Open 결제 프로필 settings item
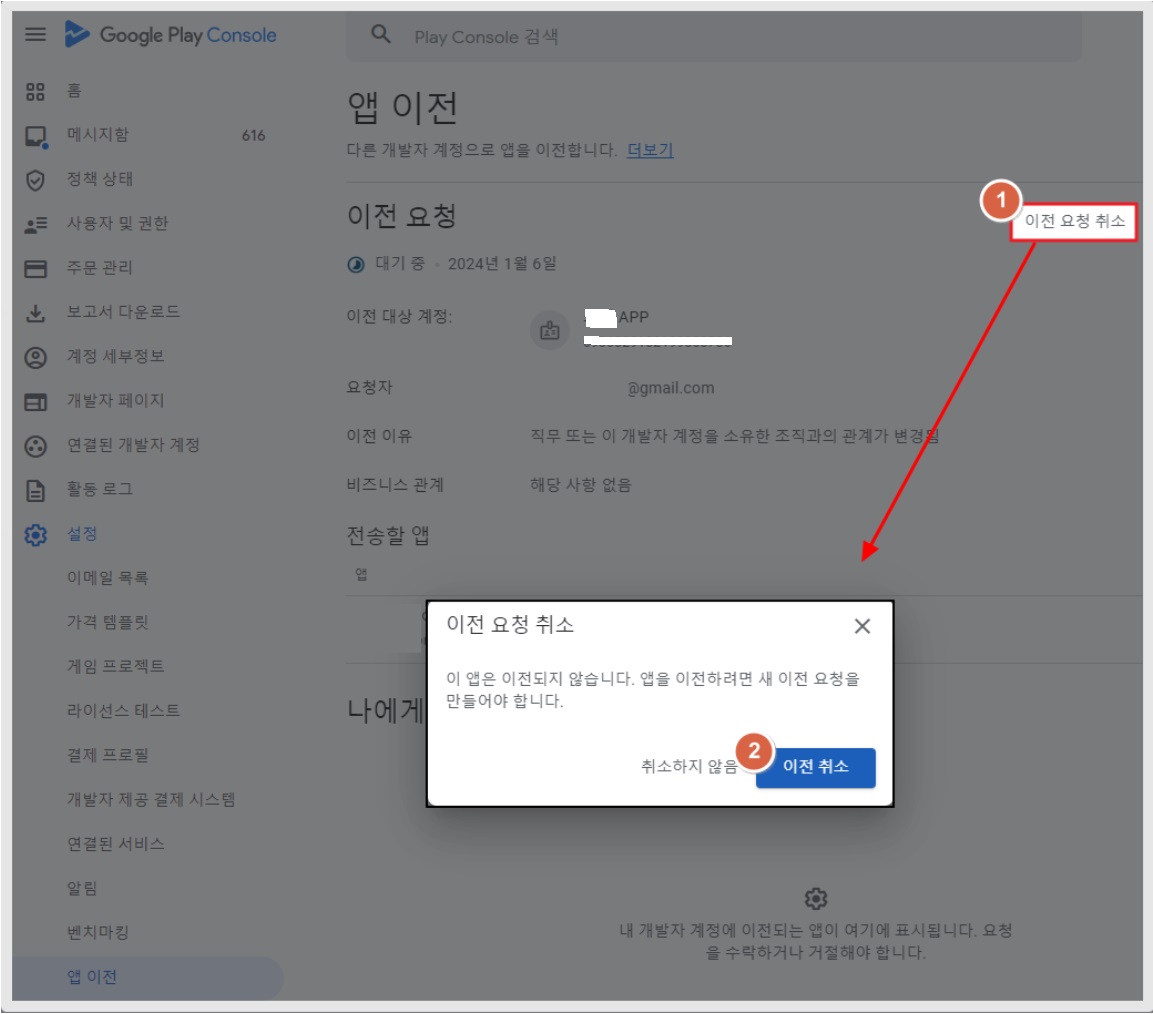 [x=107, y=755]
